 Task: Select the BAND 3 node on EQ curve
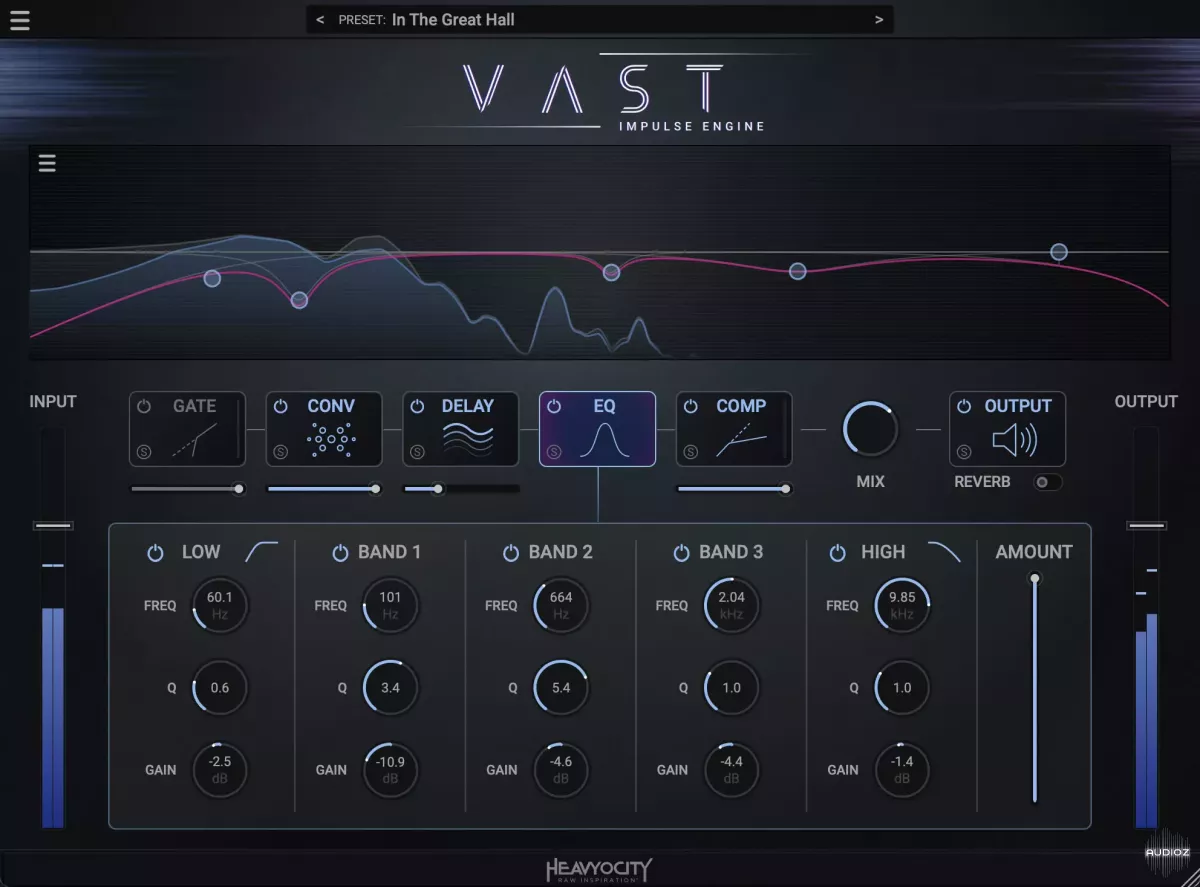pyautogui.click(x=797, y=270)
